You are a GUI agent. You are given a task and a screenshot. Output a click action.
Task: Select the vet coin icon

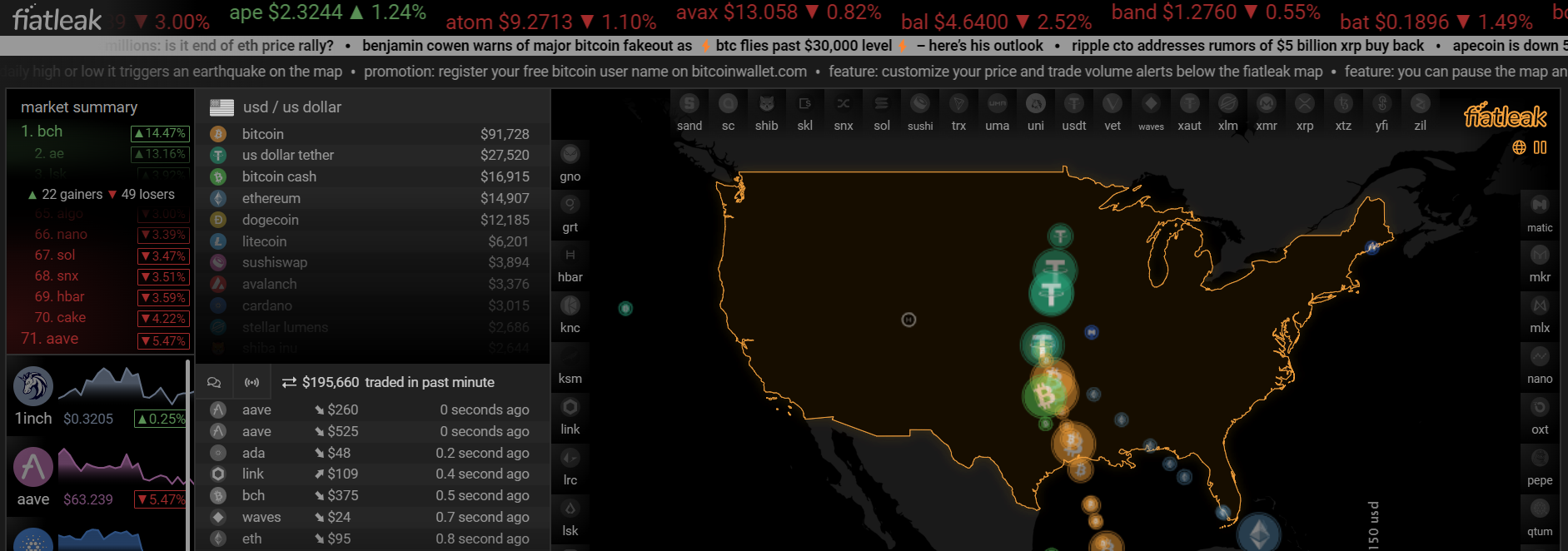point(1113,104)
